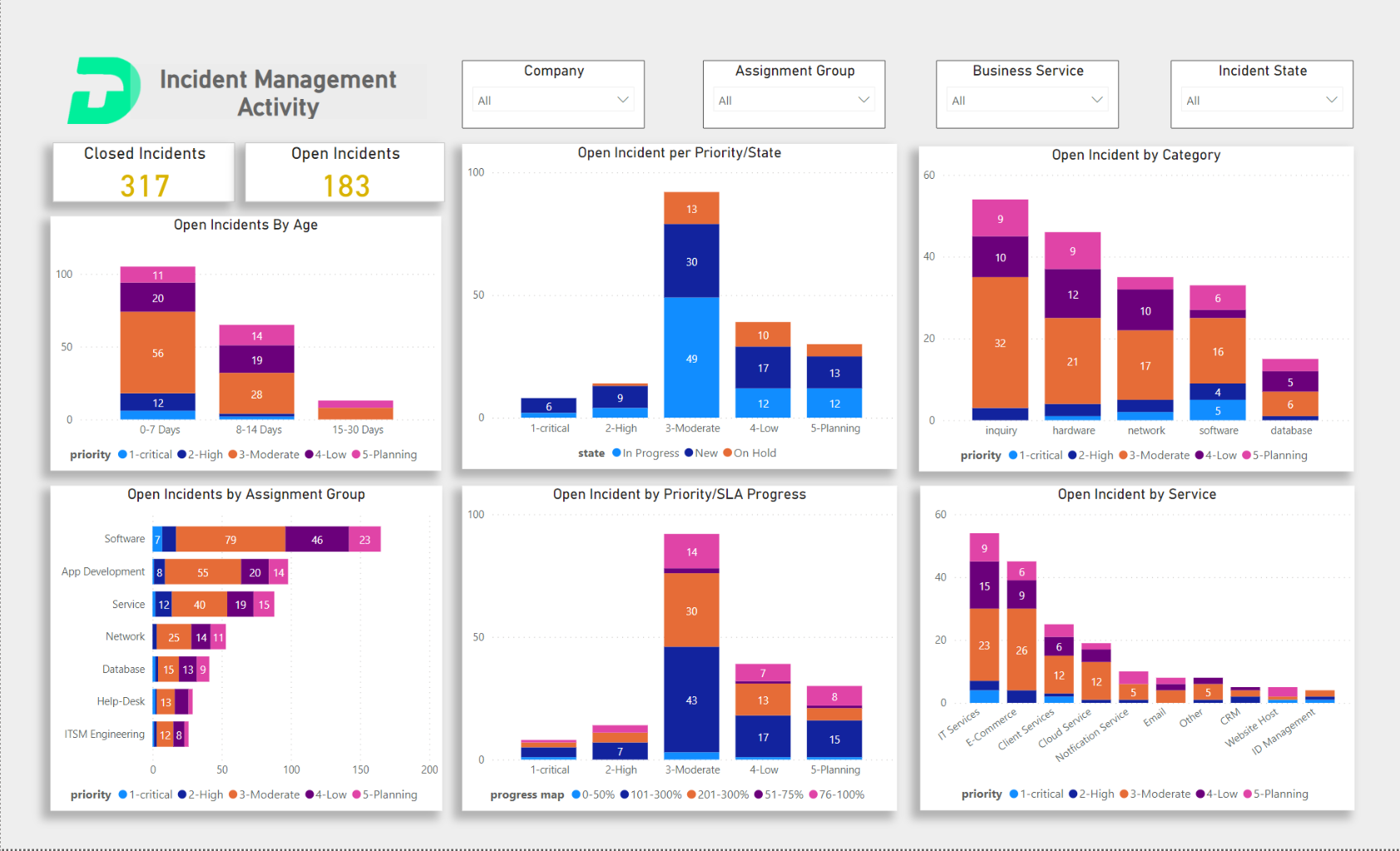Click the 55 segment in the App Development row
Viewport: 1400px width, 851px height.
tap(203, 571)
